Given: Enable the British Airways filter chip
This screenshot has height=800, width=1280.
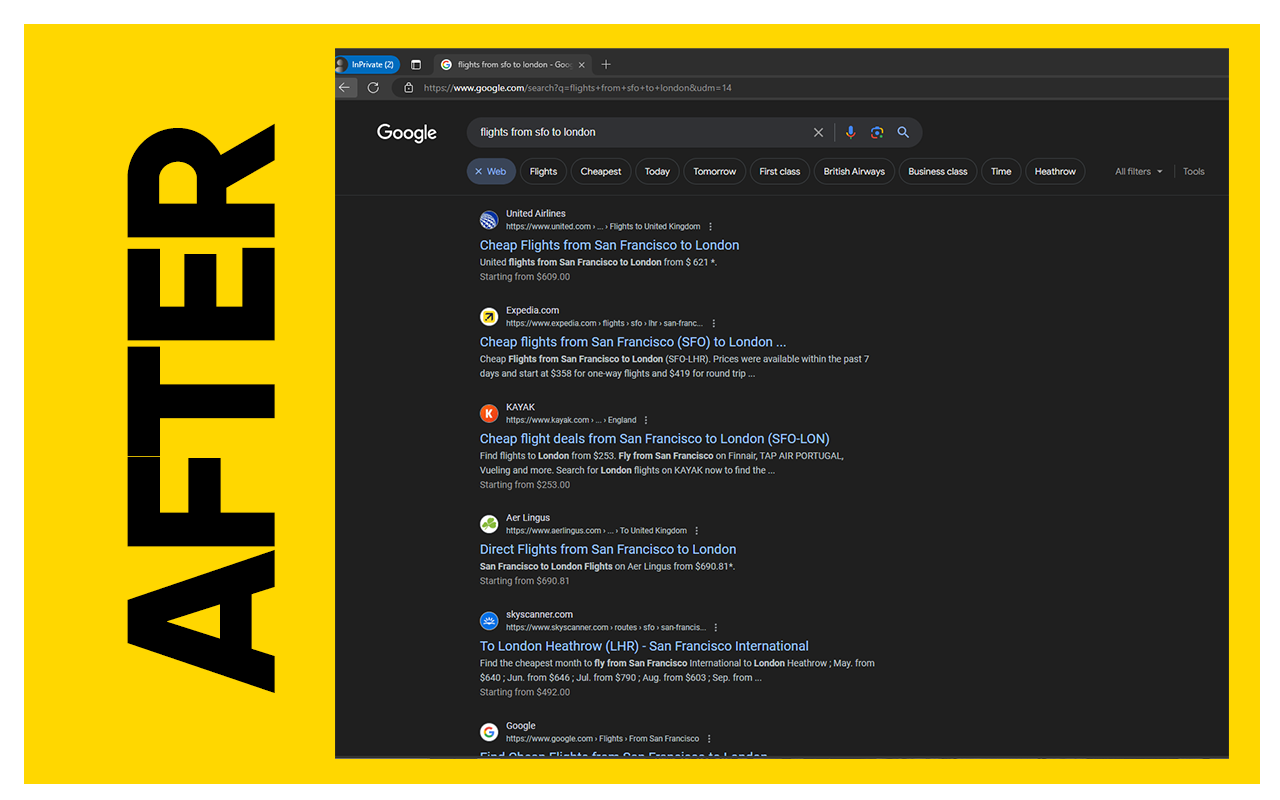Looking at the screenshot, I should tap(854, 171).
